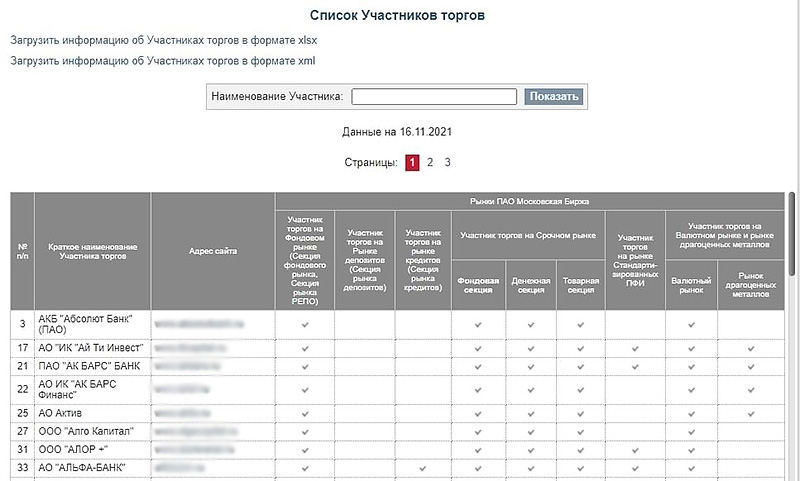Click the 'Адрес сайта' column header
The height and width of the screenshot is (481, 800).
(213, 251)
